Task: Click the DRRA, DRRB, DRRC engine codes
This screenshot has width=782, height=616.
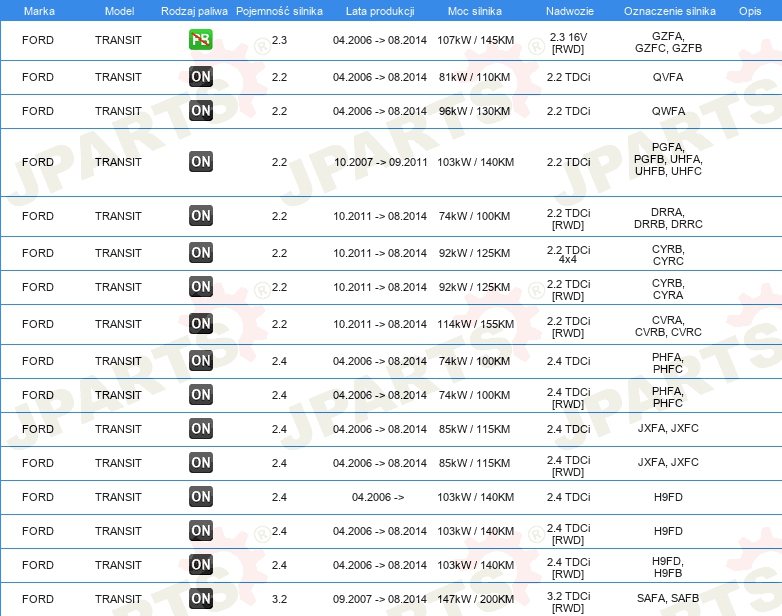Action: click(668, 218)
